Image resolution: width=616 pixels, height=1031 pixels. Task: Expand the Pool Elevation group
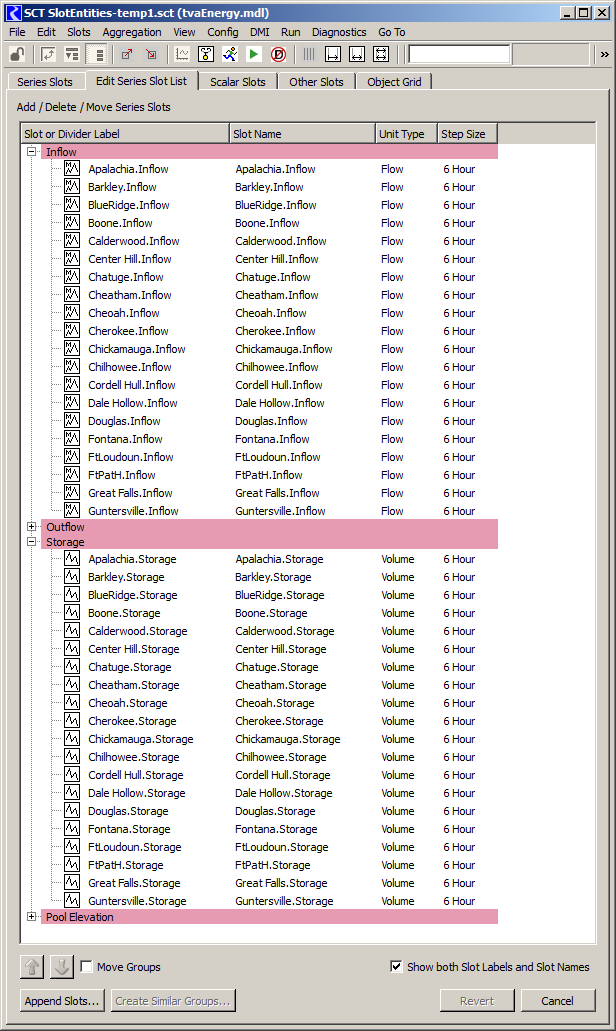(x=31, y=916)
